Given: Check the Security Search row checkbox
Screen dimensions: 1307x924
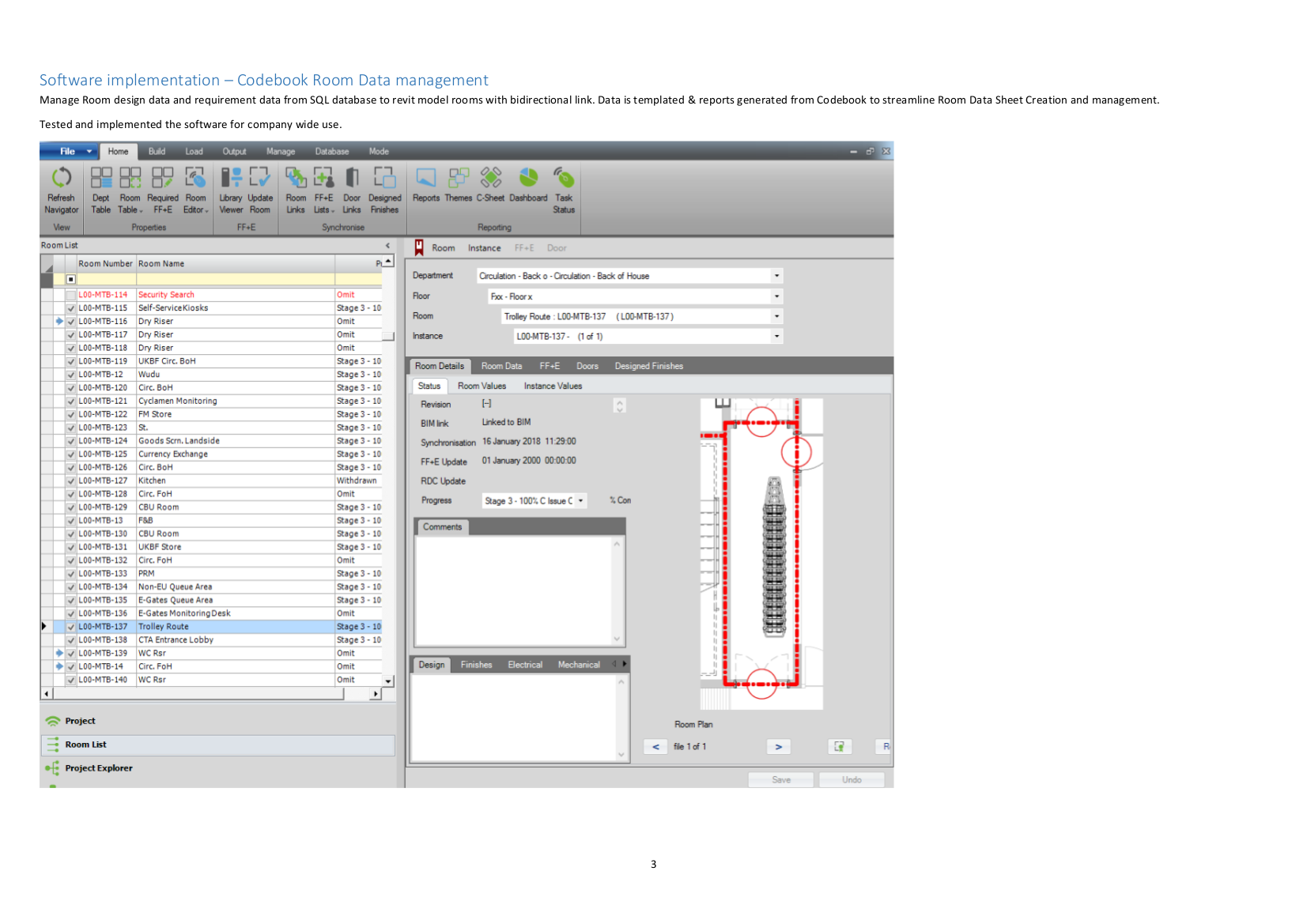Looking at the screenshot, I should point(71,295).
